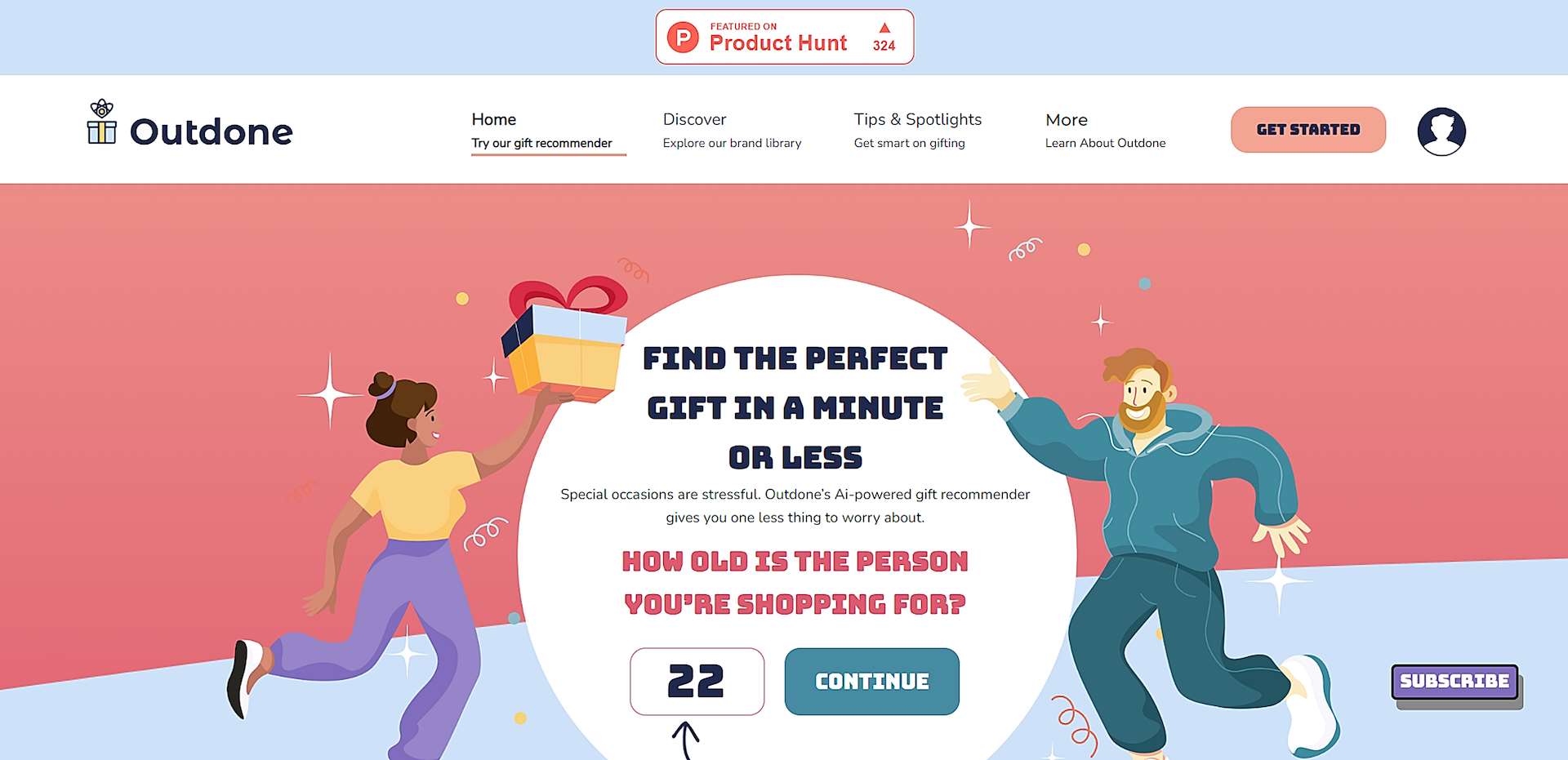Upvote using the Product Hunt triangle

[884, 29]
